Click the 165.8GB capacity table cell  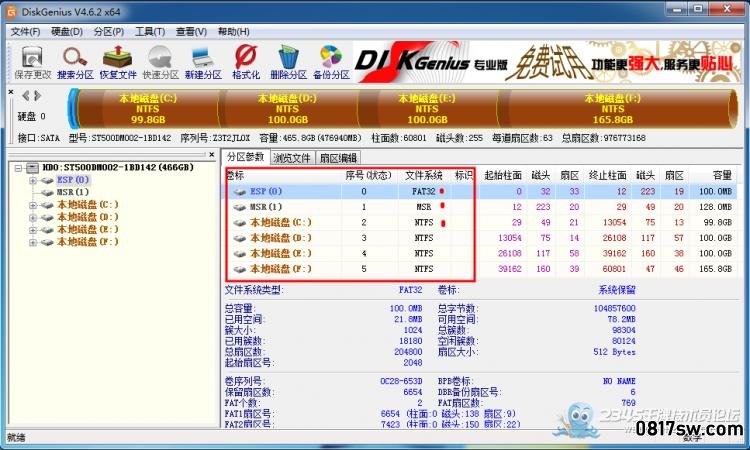[715, 269]
